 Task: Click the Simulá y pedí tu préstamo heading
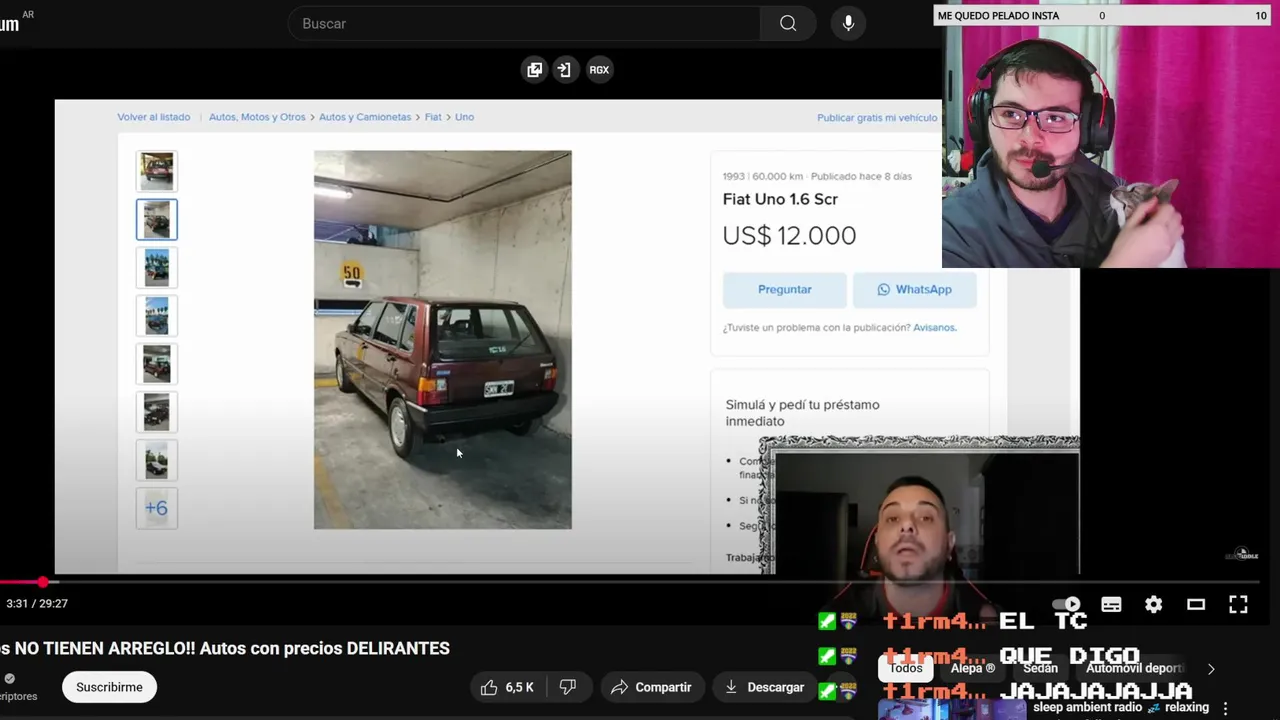(803, 413)
